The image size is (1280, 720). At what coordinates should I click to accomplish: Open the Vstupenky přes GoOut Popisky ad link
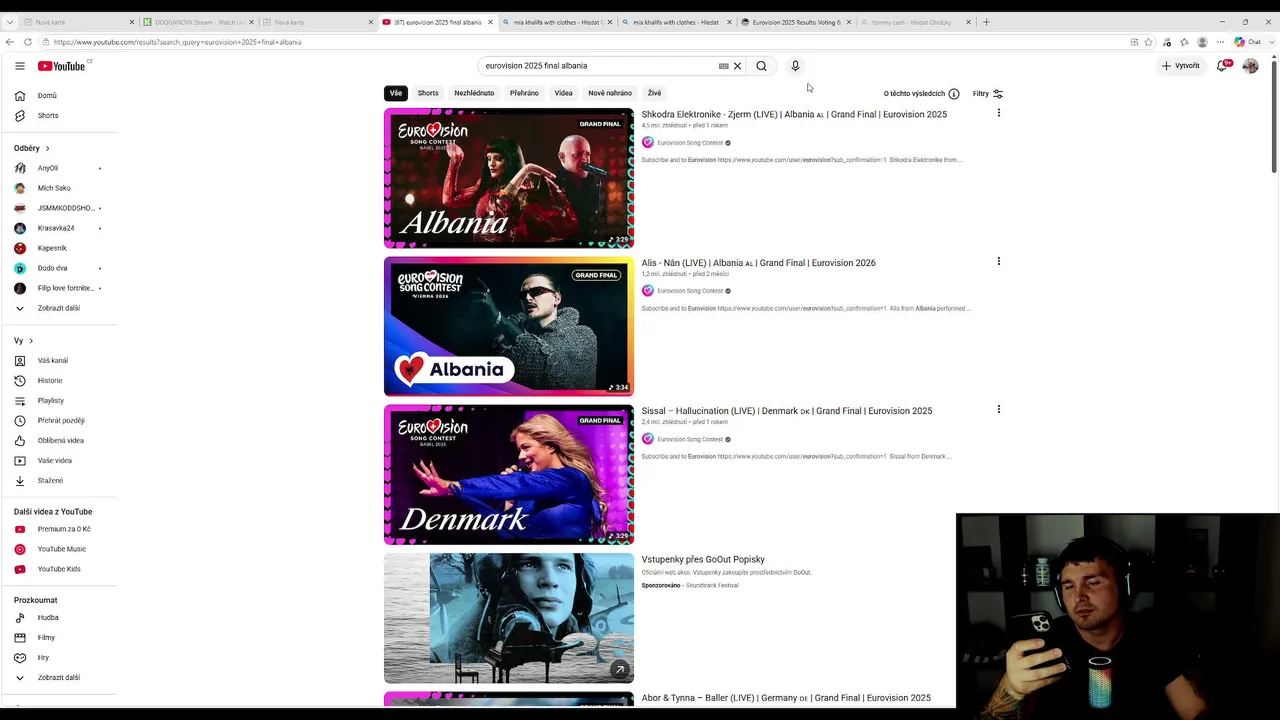[x=703, y=560]
